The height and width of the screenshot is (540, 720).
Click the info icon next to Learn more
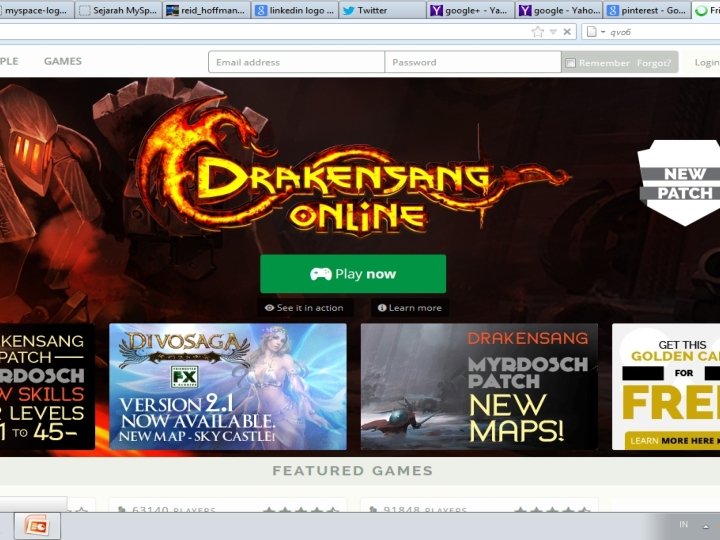pos(382,308)
